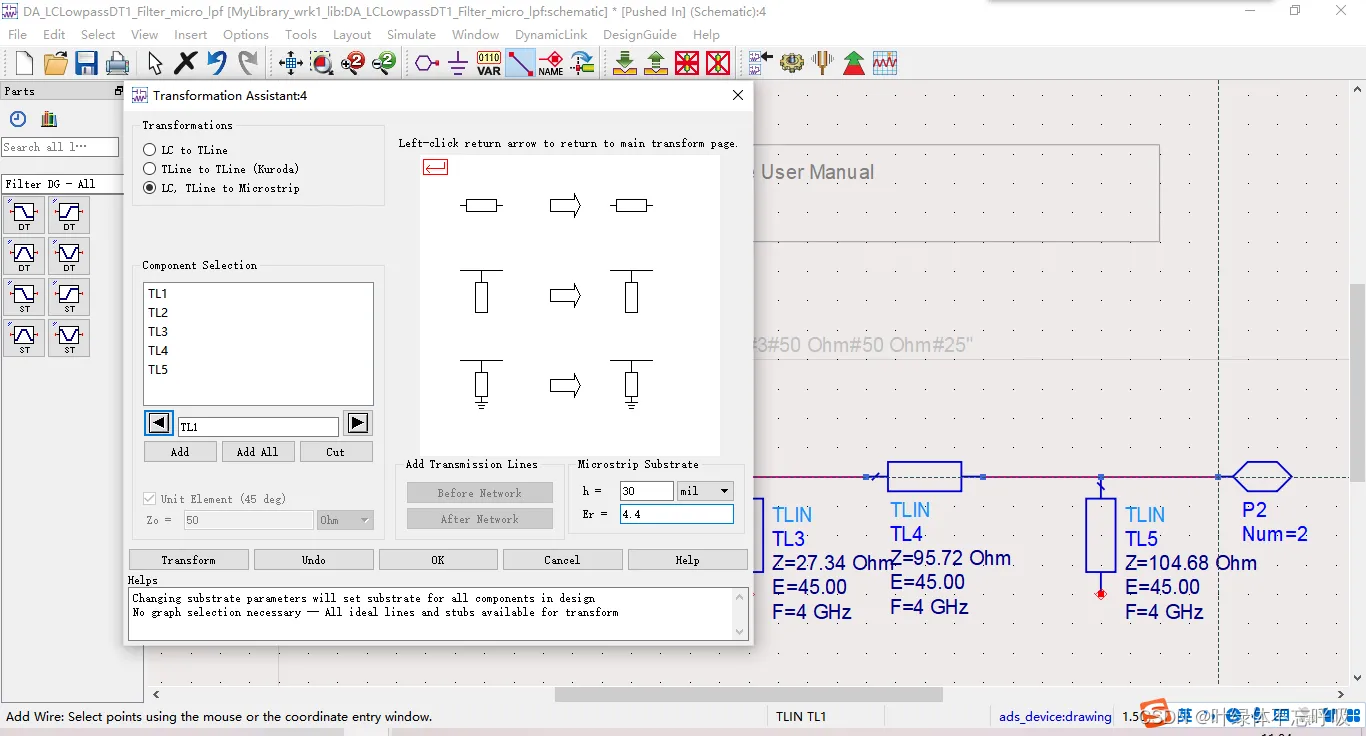Click the red return arrow to main transform page
The height and width of the screenshot is (736, 1366).
click(x=435, y=167)
